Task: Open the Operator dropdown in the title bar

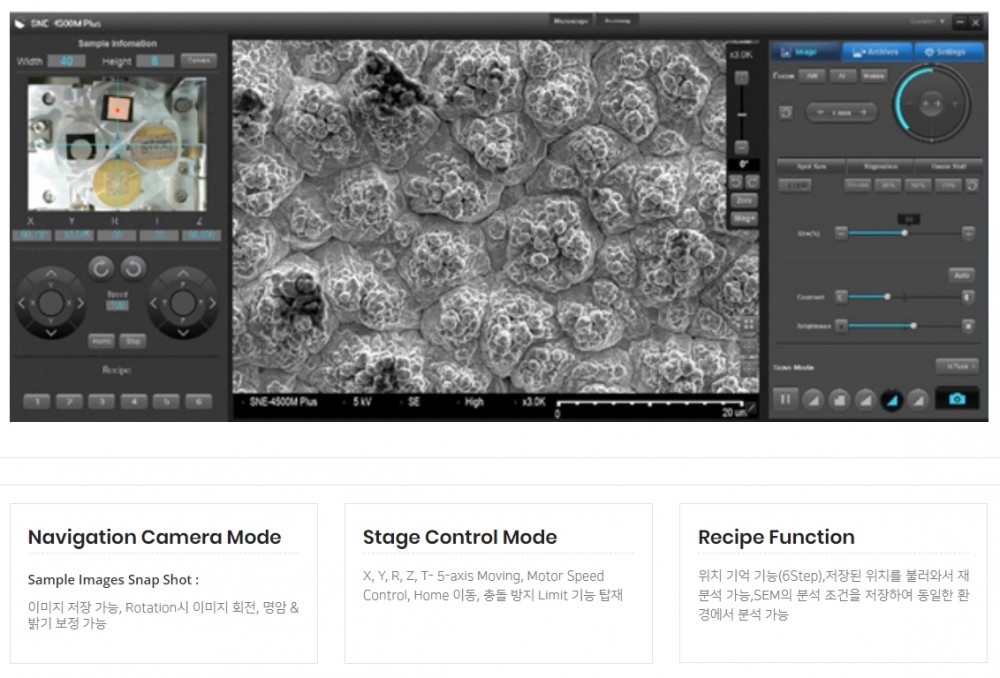Action: coord(927,21)
